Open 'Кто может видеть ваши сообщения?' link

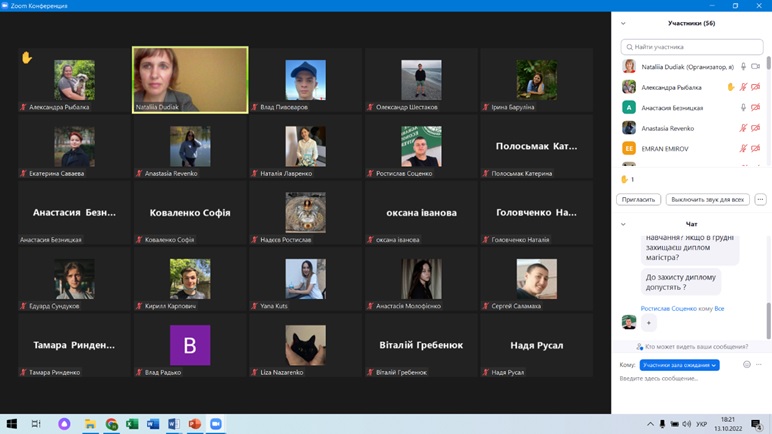(697, 347)
